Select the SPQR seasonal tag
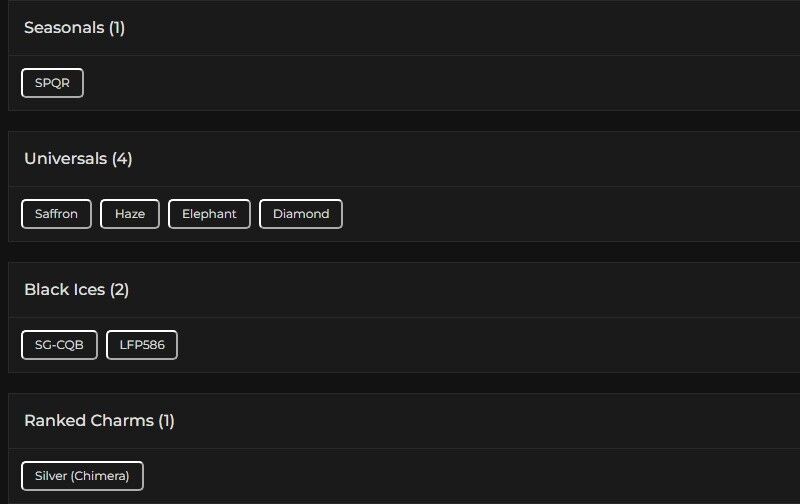 click(52, 83)
